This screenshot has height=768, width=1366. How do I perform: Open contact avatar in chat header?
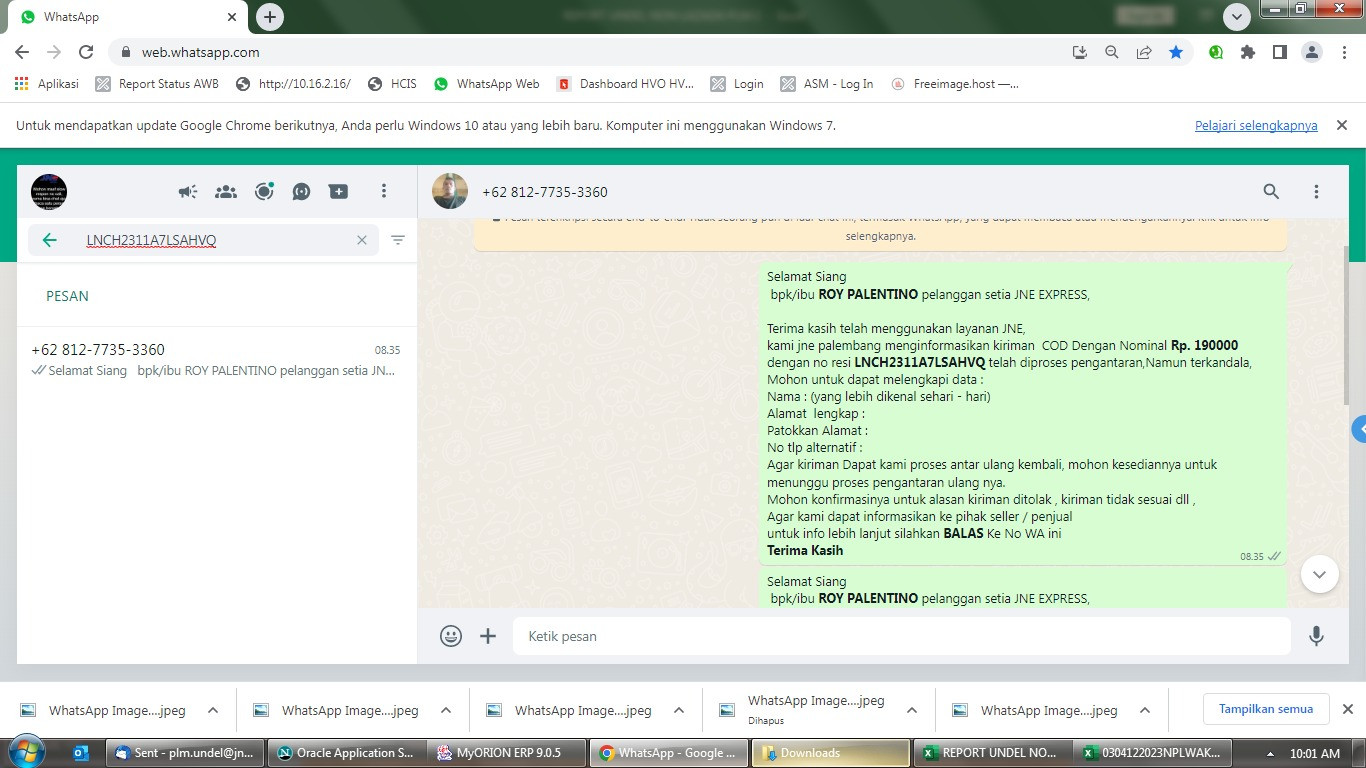coord(450,191)
